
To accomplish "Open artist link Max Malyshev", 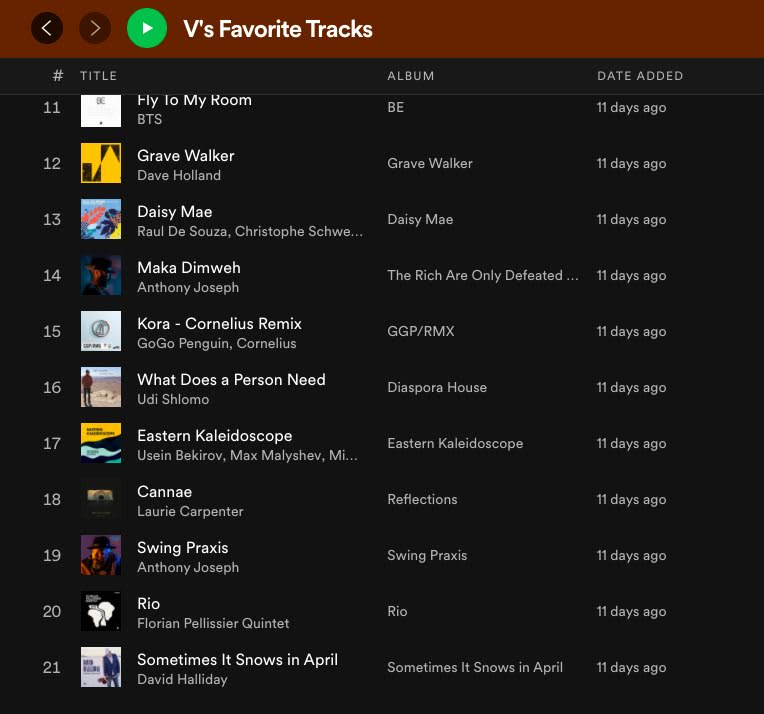I will (276, 456).
